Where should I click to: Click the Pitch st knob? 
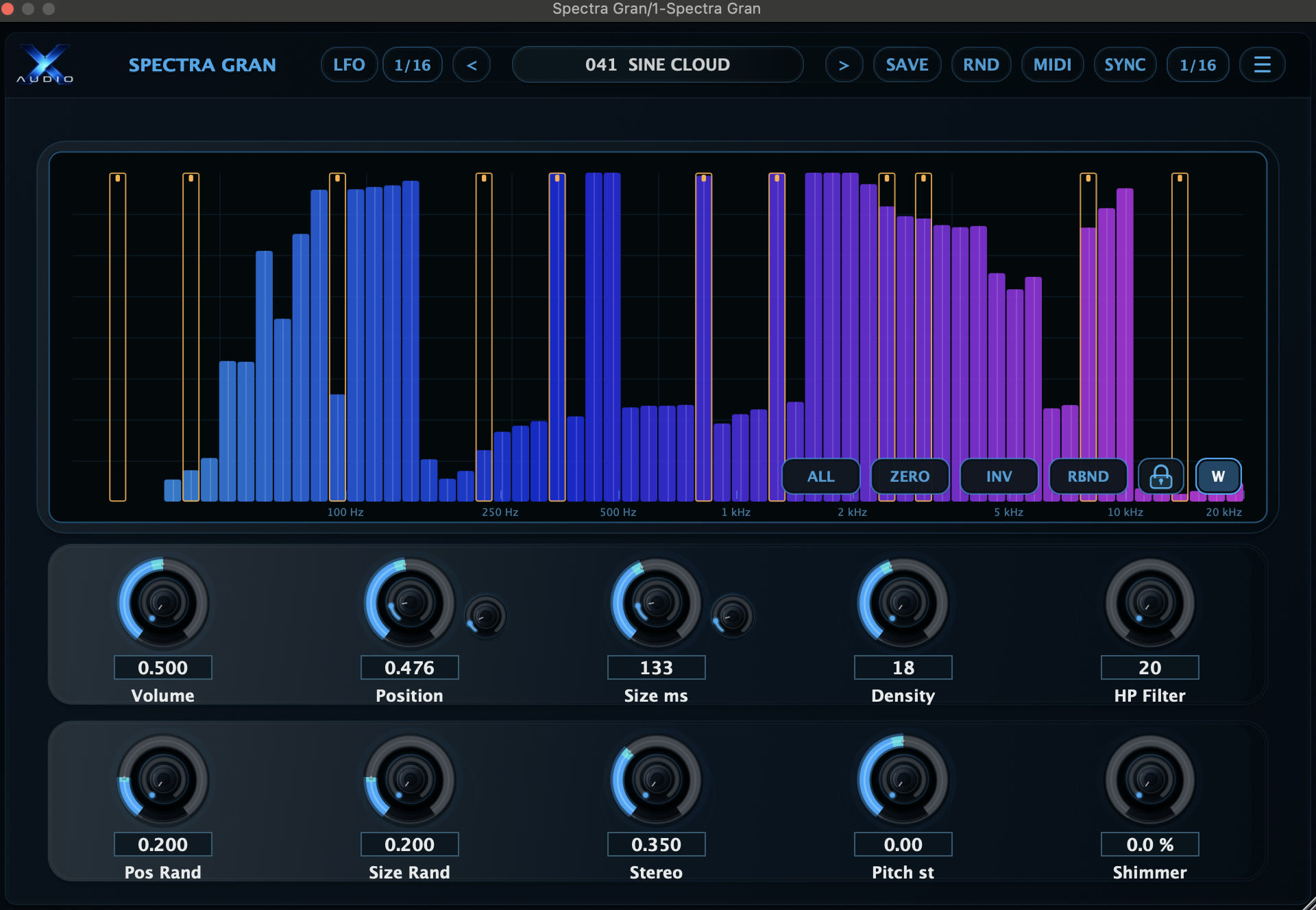point(903,780)
